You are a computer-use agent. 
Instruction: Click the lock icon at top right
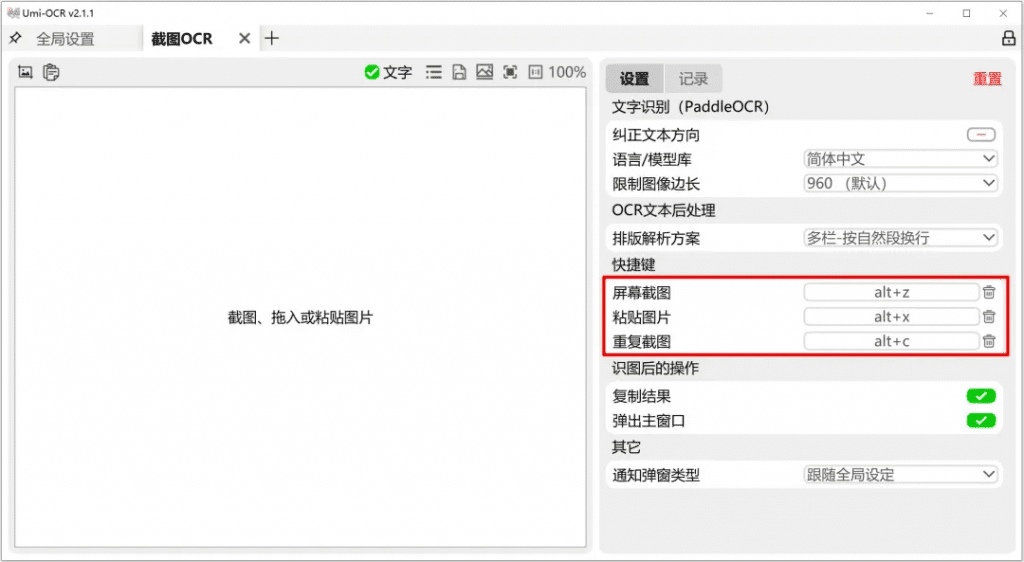pos(1008,39)
